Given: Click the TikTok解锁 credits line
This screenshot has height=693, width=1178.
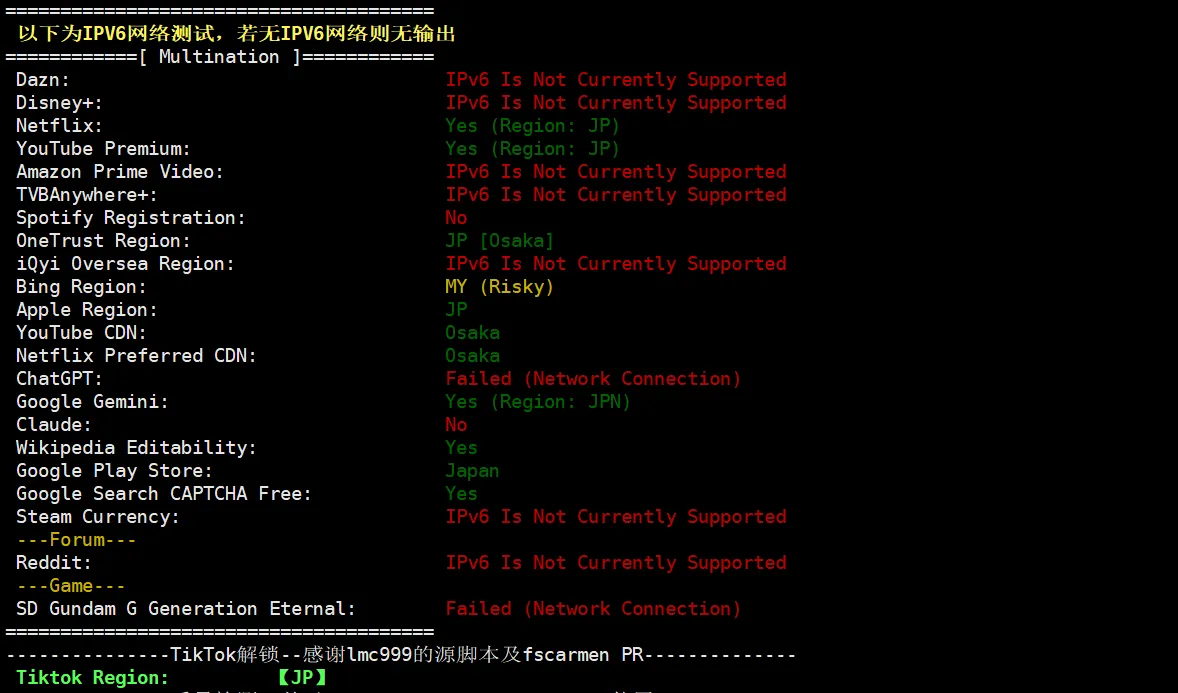Looking at the screenshot, I should (401, 655).
